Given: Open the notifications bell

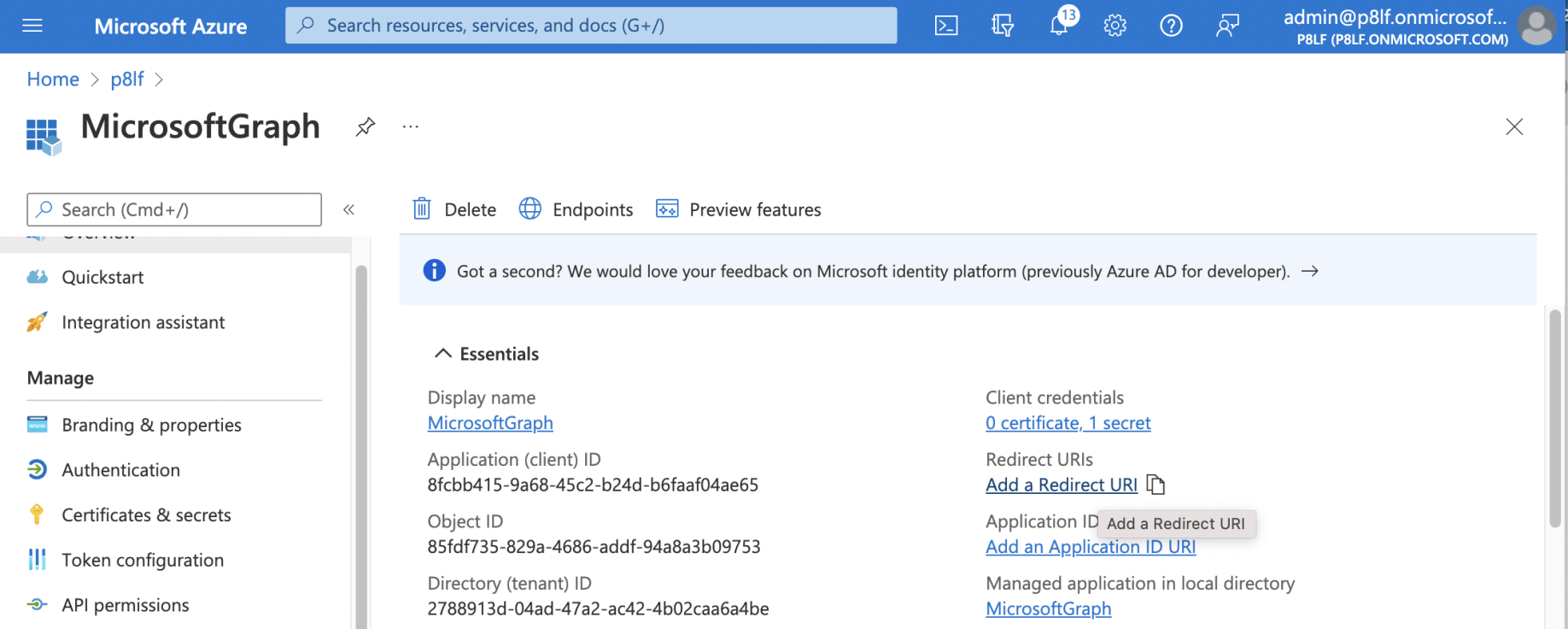Looking at the screenshot, I should 1059,26.
